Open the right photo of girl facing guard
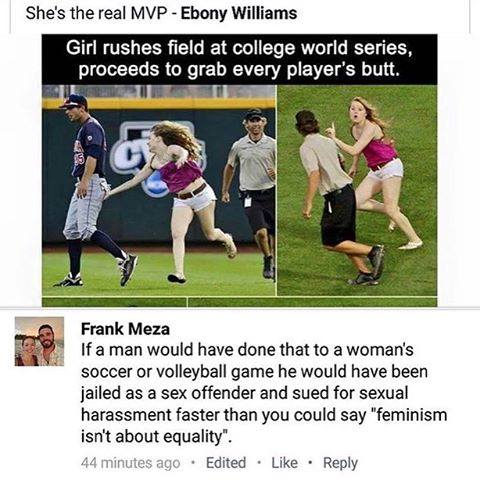Viewport: 480px width, 480px height. 357,190
